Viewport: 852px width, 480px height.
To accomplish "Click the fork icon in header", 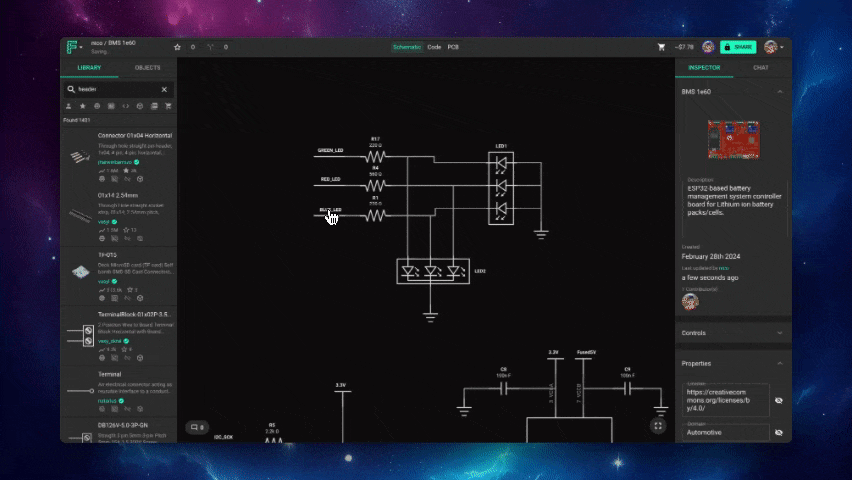I will [x=210, y=47].
